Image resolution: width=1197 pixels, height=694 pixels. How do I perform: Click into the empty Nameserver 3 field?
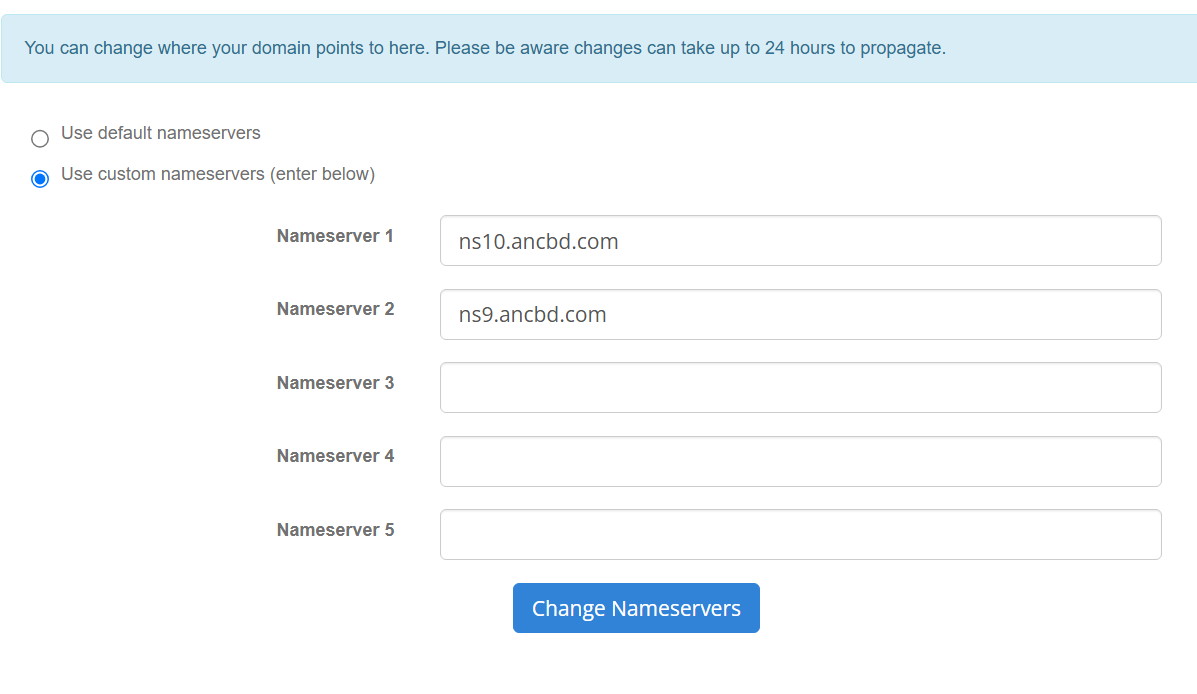point(801,388)
